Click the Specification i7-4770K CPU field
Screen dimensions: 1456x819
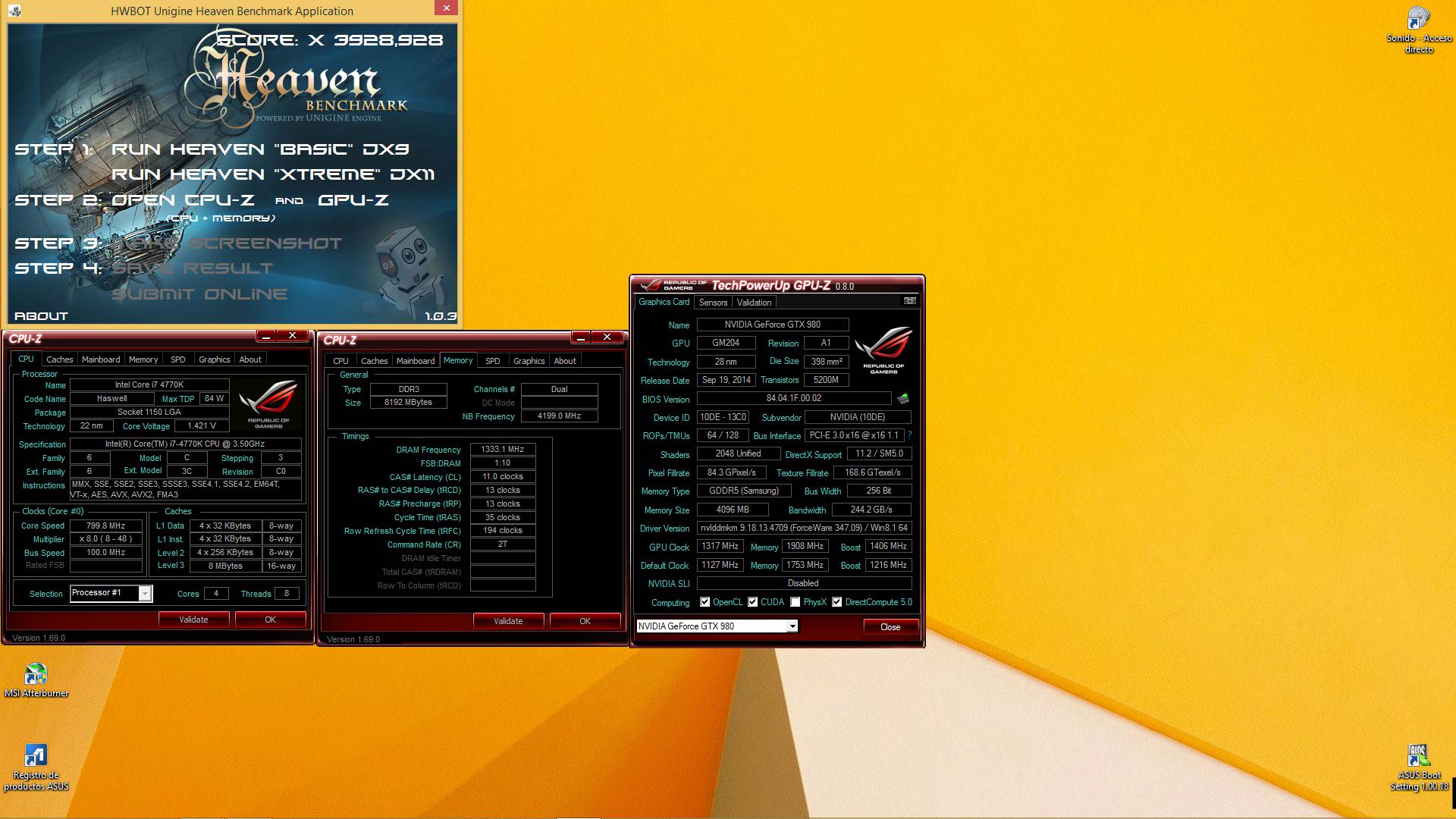click(x=185, y=444)
